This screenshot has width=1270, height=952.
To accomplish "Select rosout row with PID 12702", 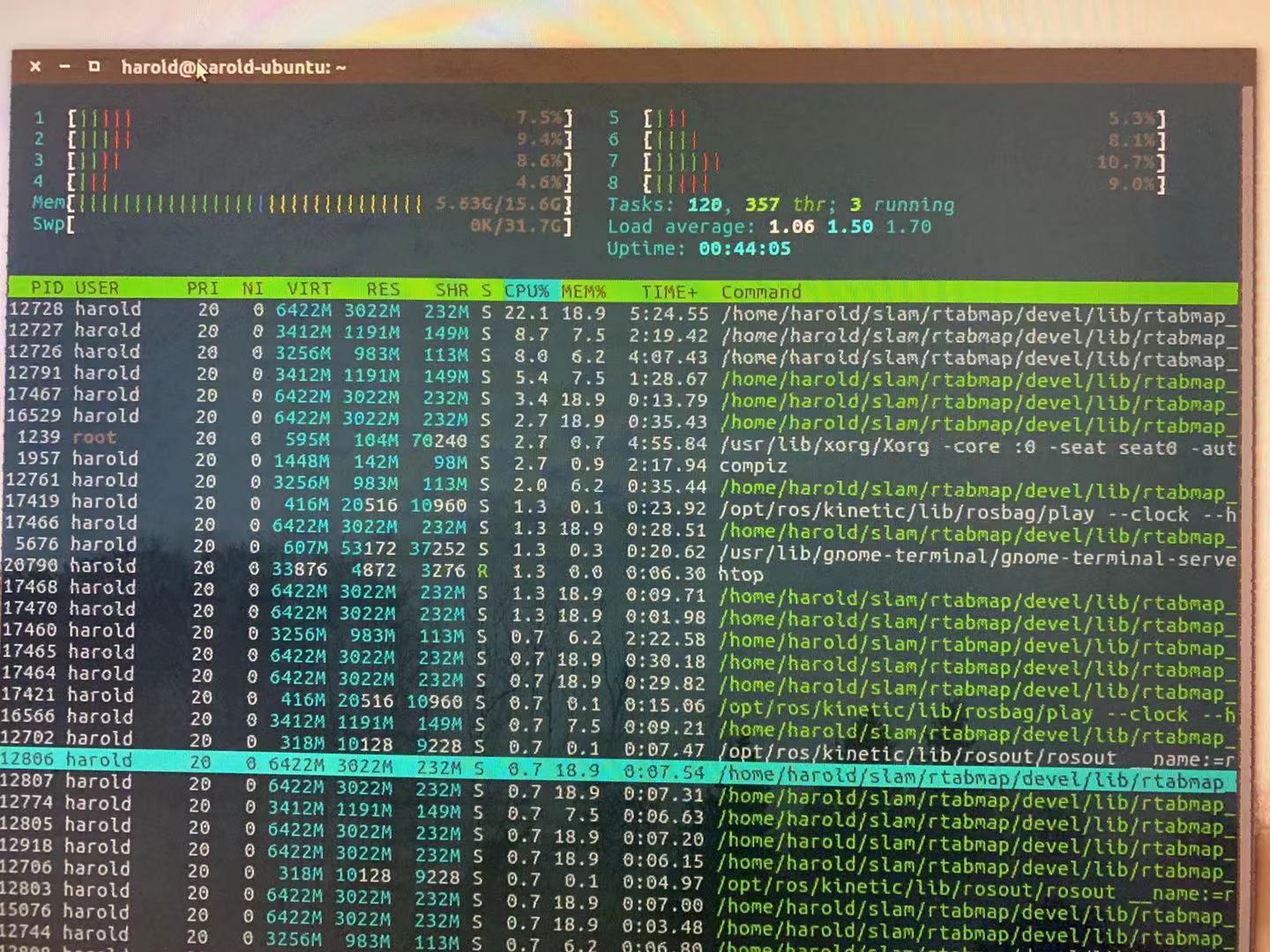I will point(620,745).
